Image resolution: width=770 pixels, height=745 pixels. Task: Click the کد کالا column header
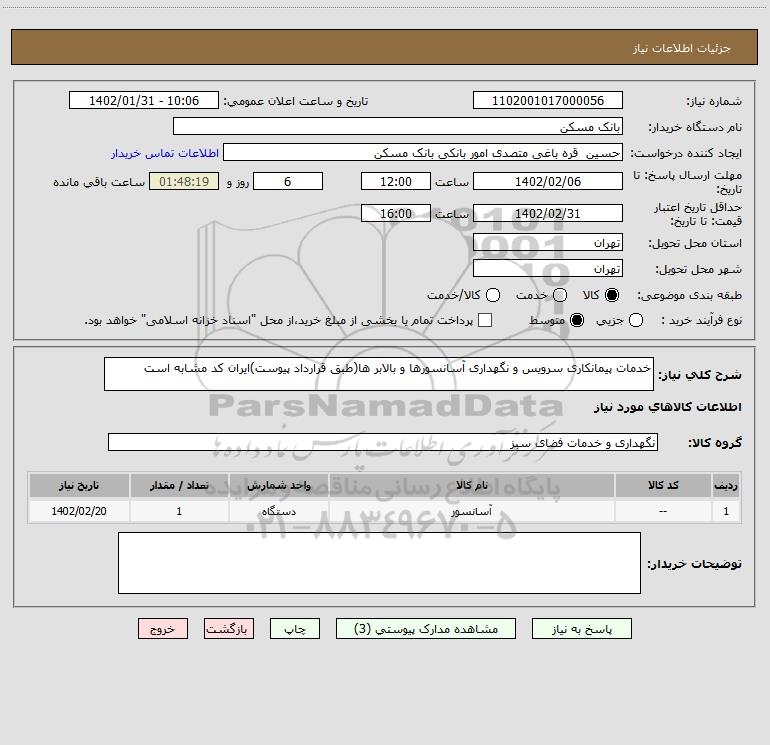[x=663, y=485]
